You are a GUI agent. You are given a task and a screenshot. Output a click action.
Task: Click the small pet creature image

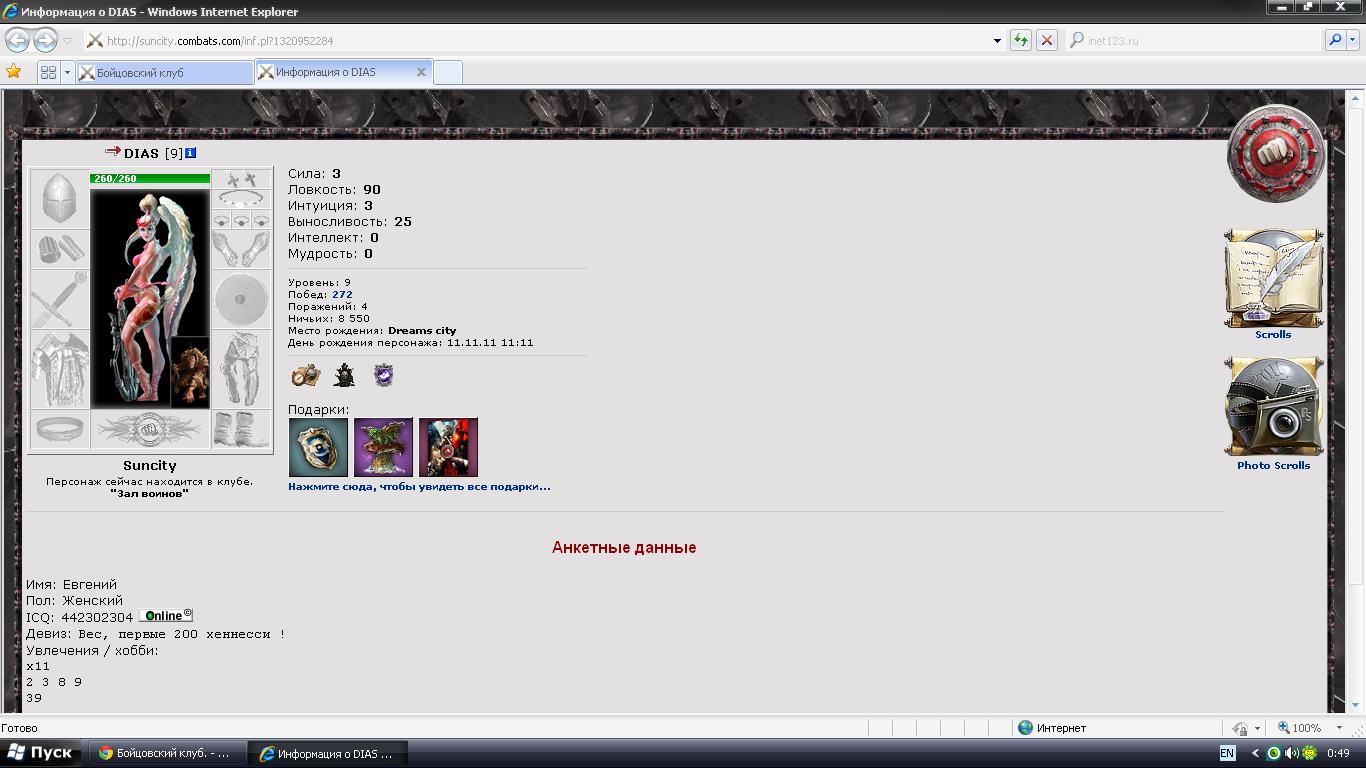pos(189,372)
